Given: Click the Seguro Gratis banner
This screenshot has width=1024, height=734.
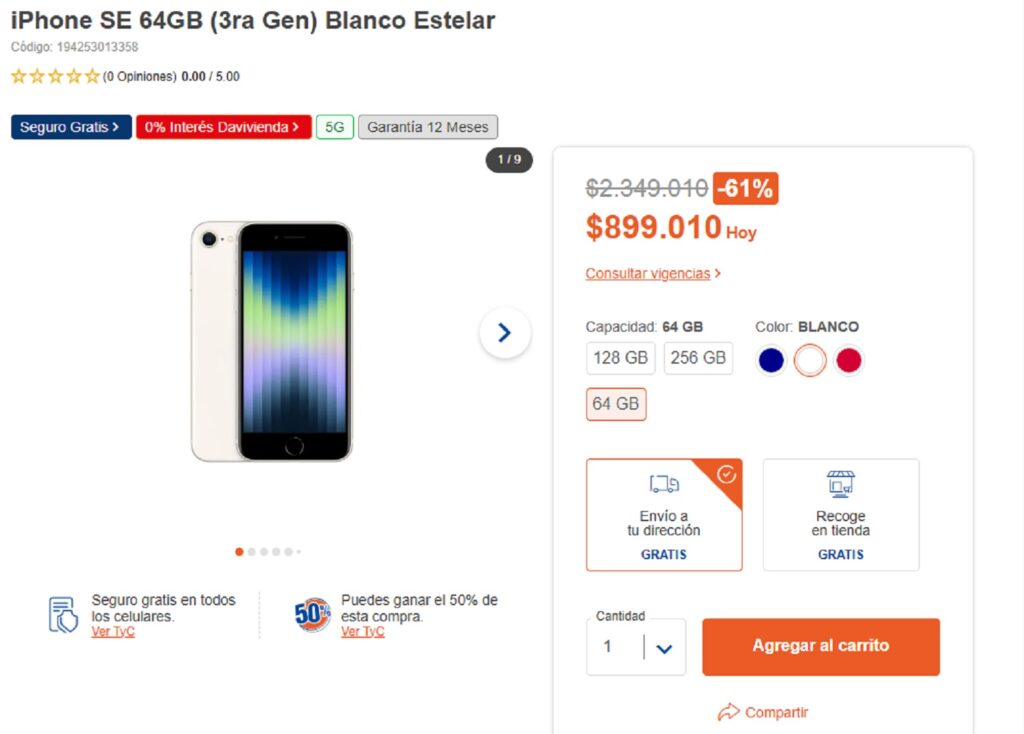Looking at the screenshot, I should (x=70, y=127).
